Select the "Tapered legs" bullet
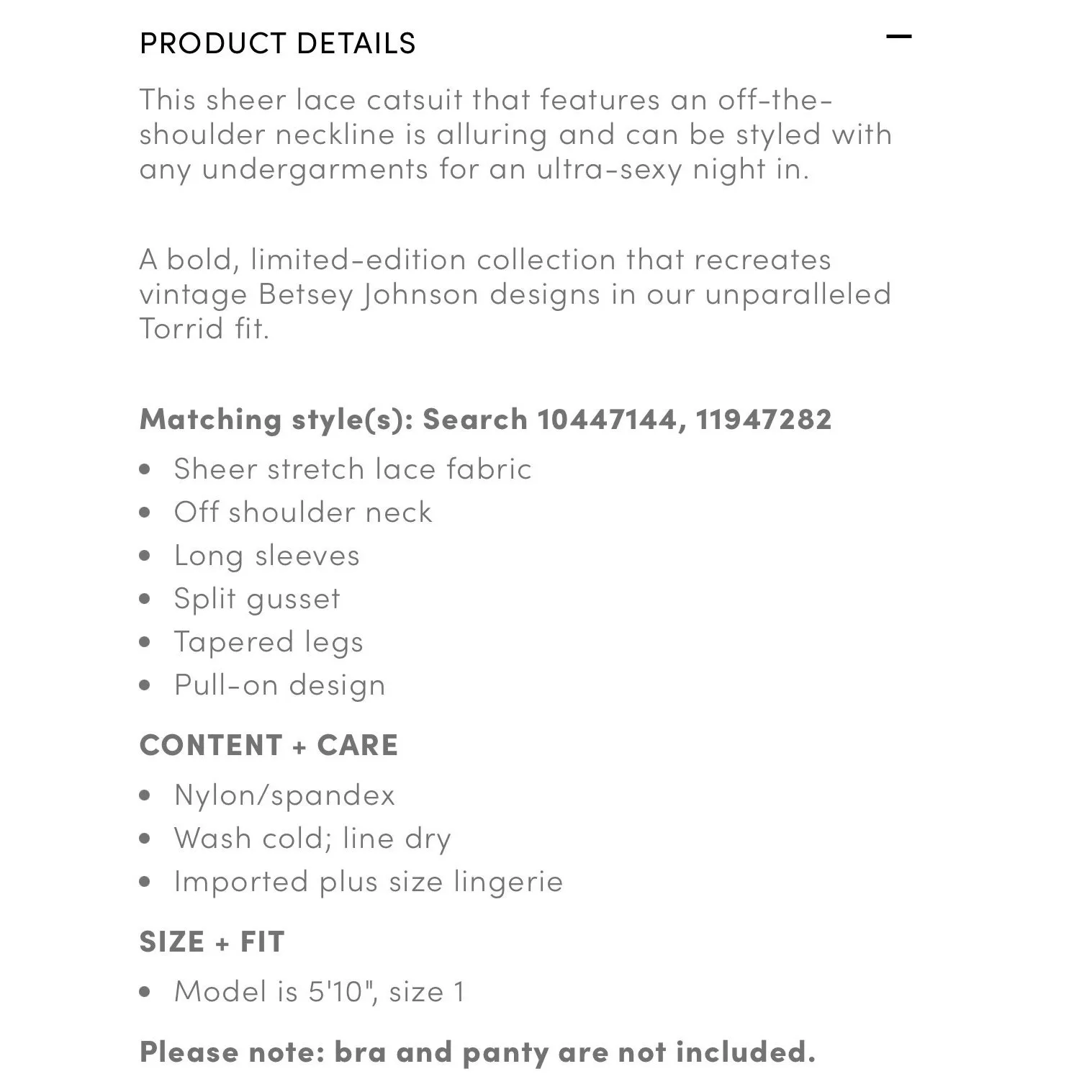The height and width of the screenshot is (1092, 1092). pos(269,642)
